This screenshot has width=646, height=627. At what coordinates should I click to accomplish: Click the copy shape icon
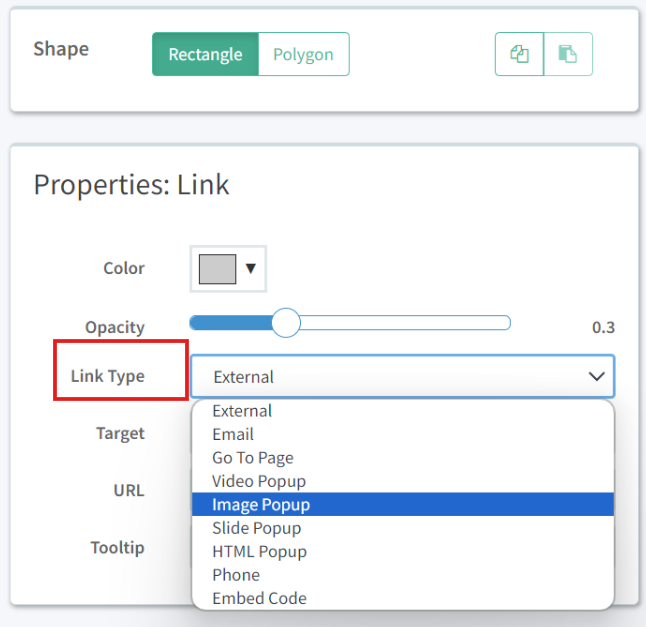pyautogui.click(x=519, y=54)
